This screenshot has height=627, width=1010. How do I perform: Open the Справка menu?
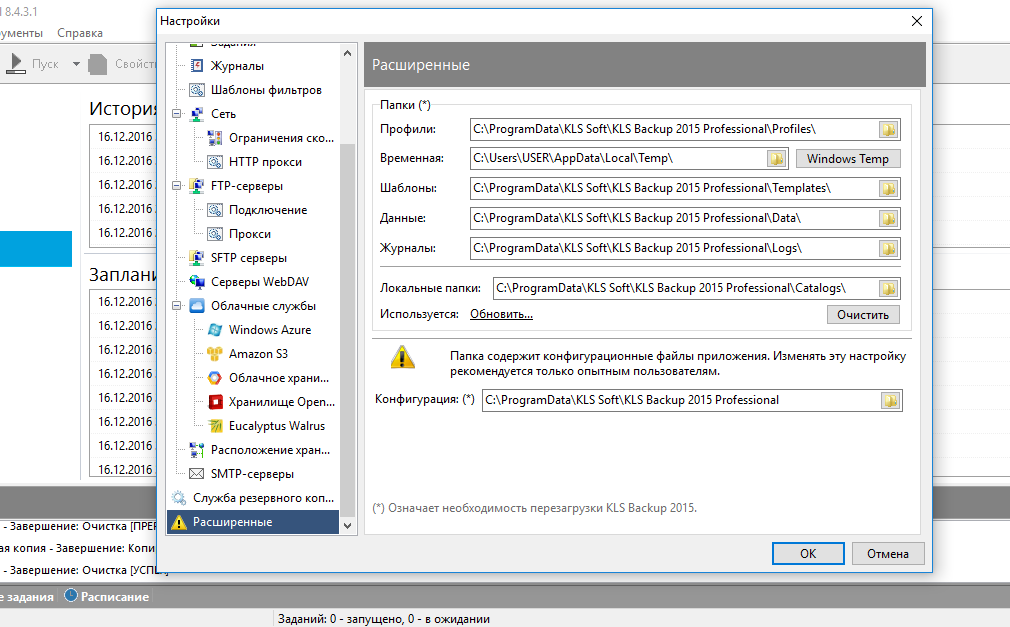80,33
